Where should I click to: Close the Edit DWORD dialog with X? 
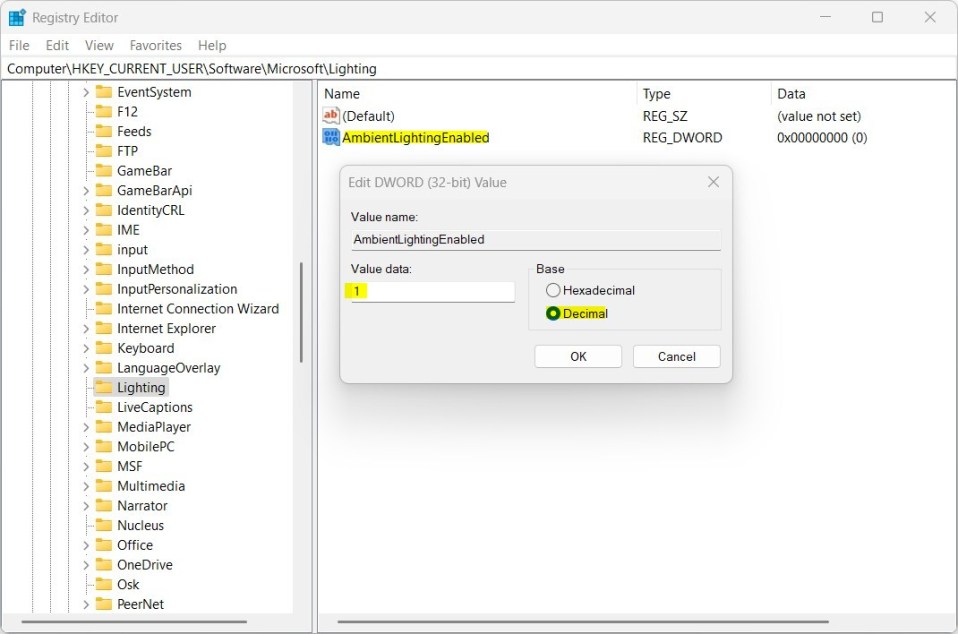[713, 182]
